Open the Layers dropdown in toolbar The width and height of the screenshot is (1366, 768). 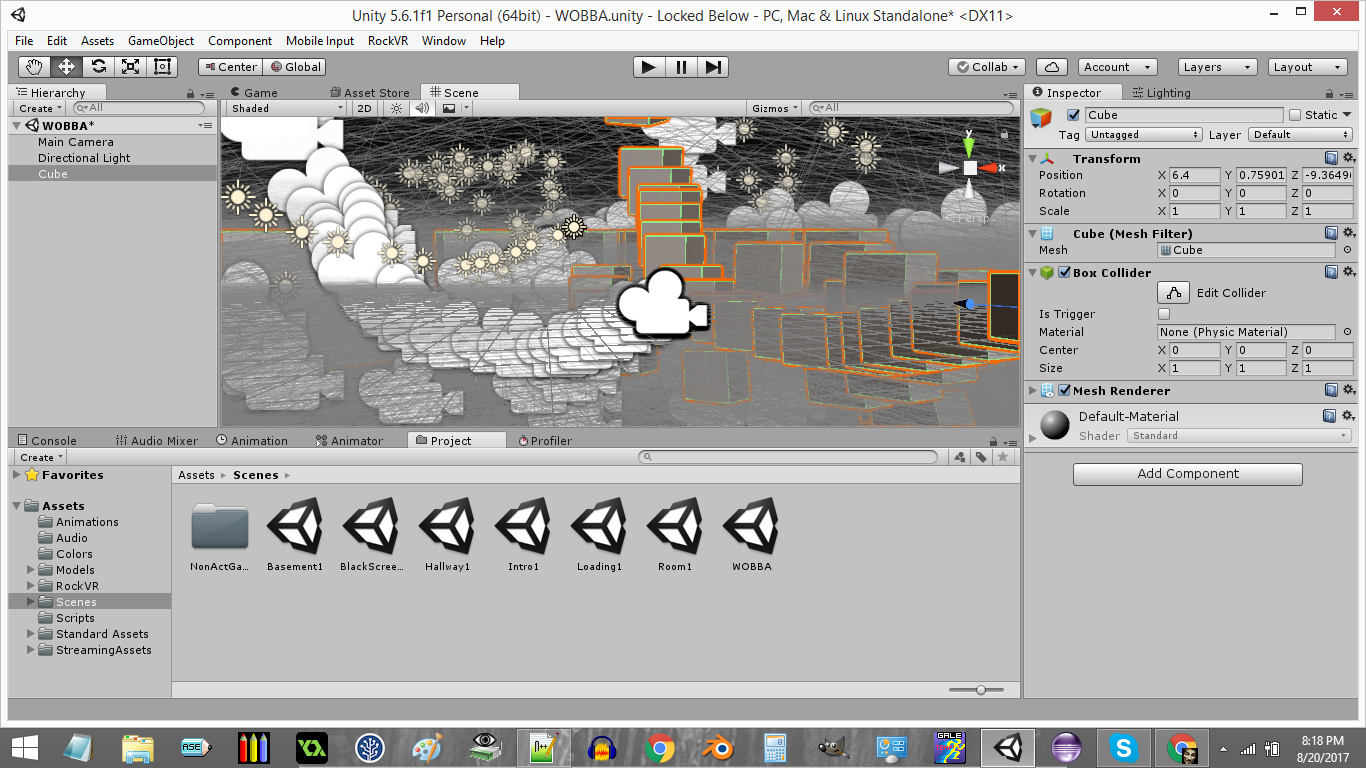(x=1216, y=67)
